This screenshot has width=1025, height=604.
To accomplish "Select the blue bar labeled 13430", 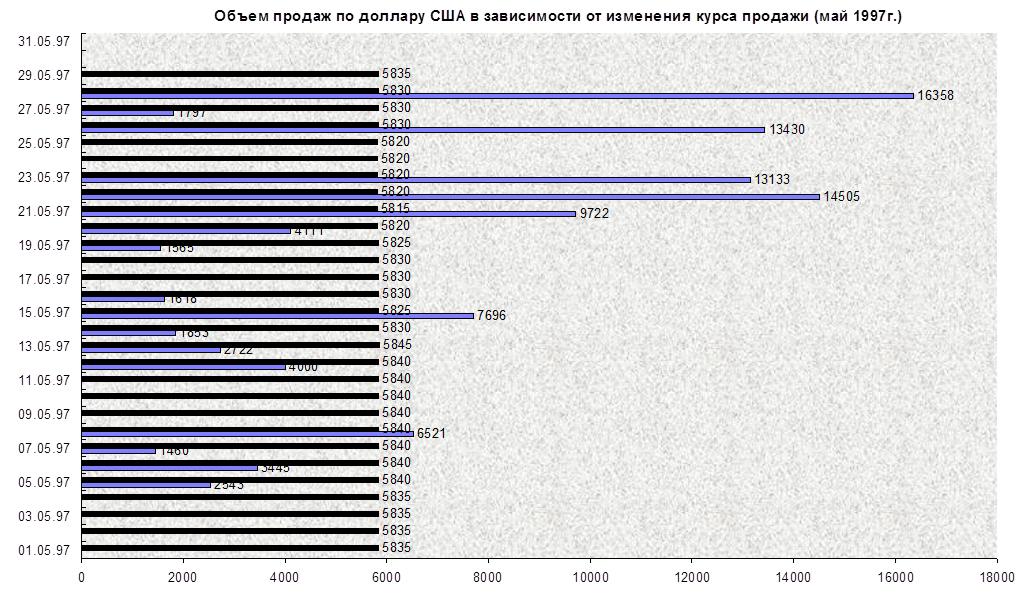I will [x=422, y=130].
